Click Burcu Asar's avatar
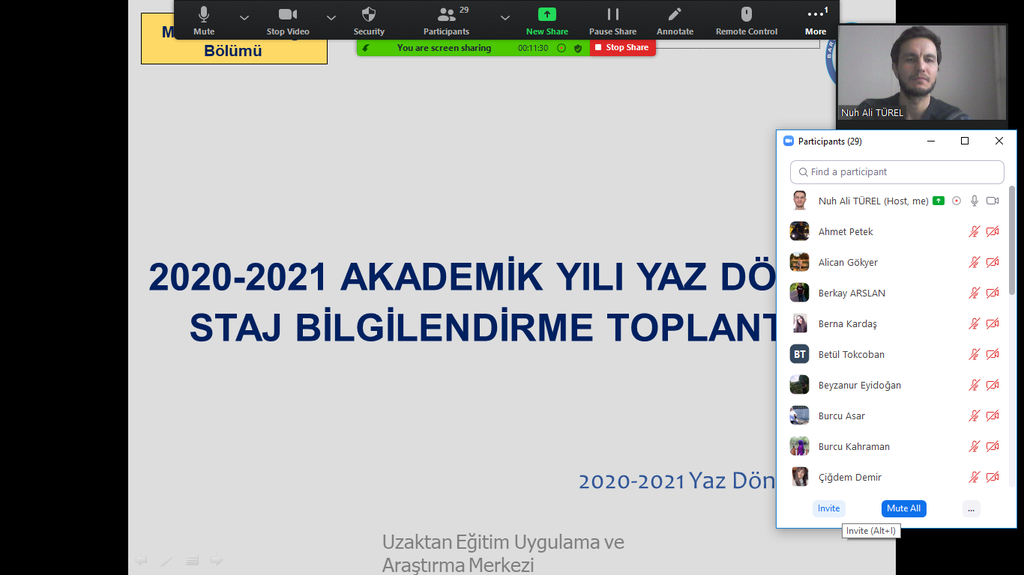 click(x=799, y=416)
